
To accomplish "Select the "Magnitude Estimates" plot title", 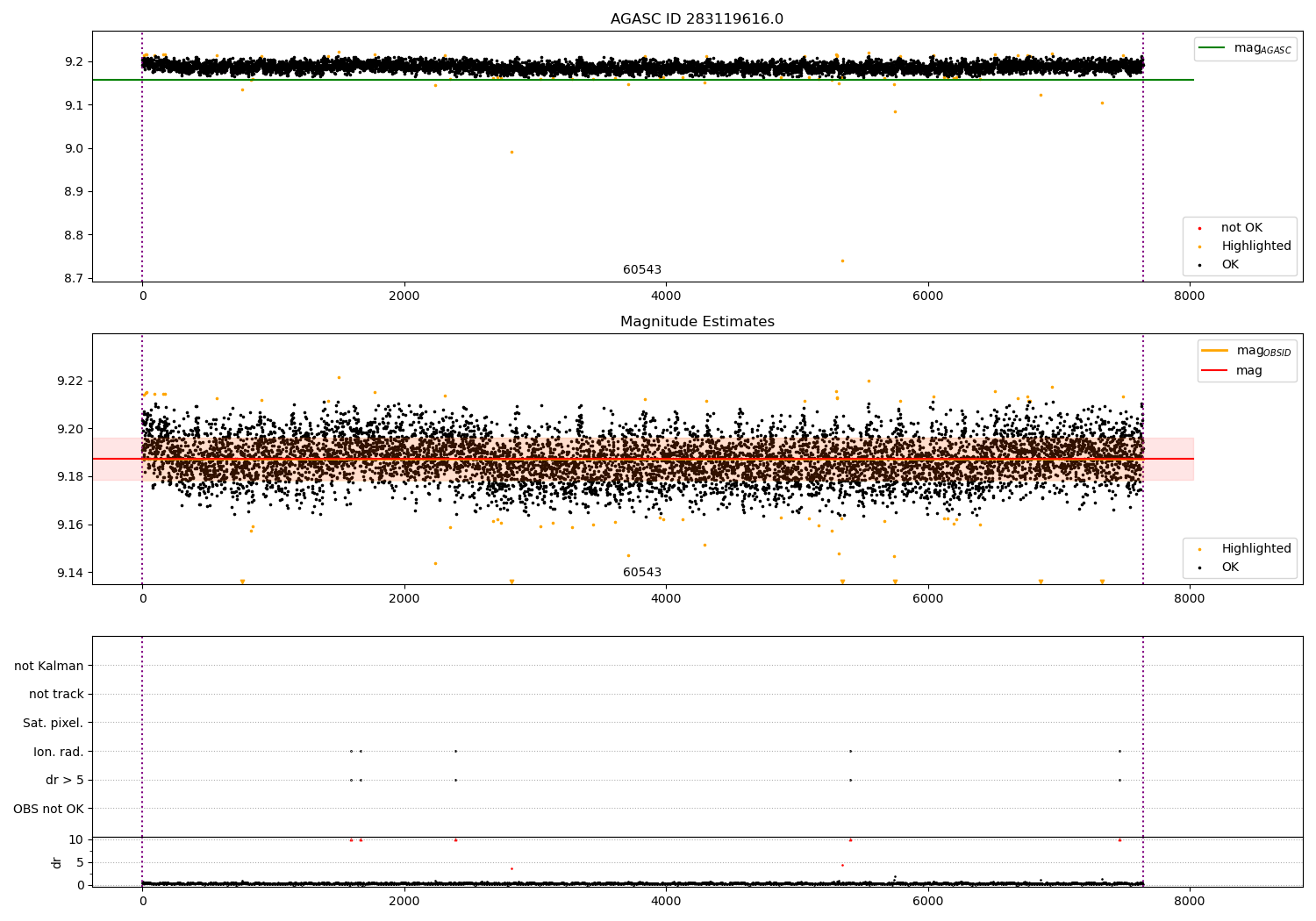I will coord(697,322).
